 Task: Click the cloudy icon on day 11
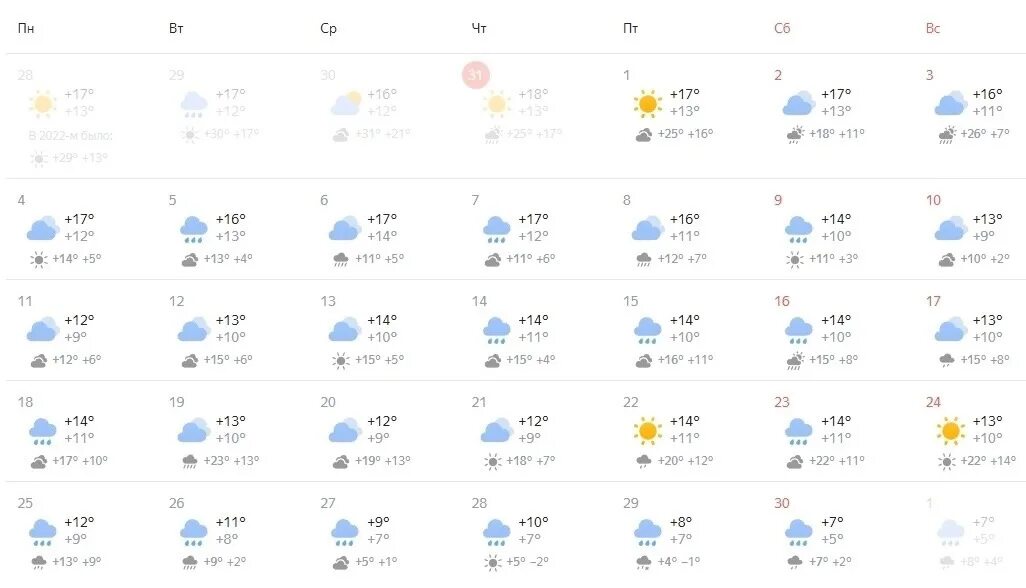43,329
